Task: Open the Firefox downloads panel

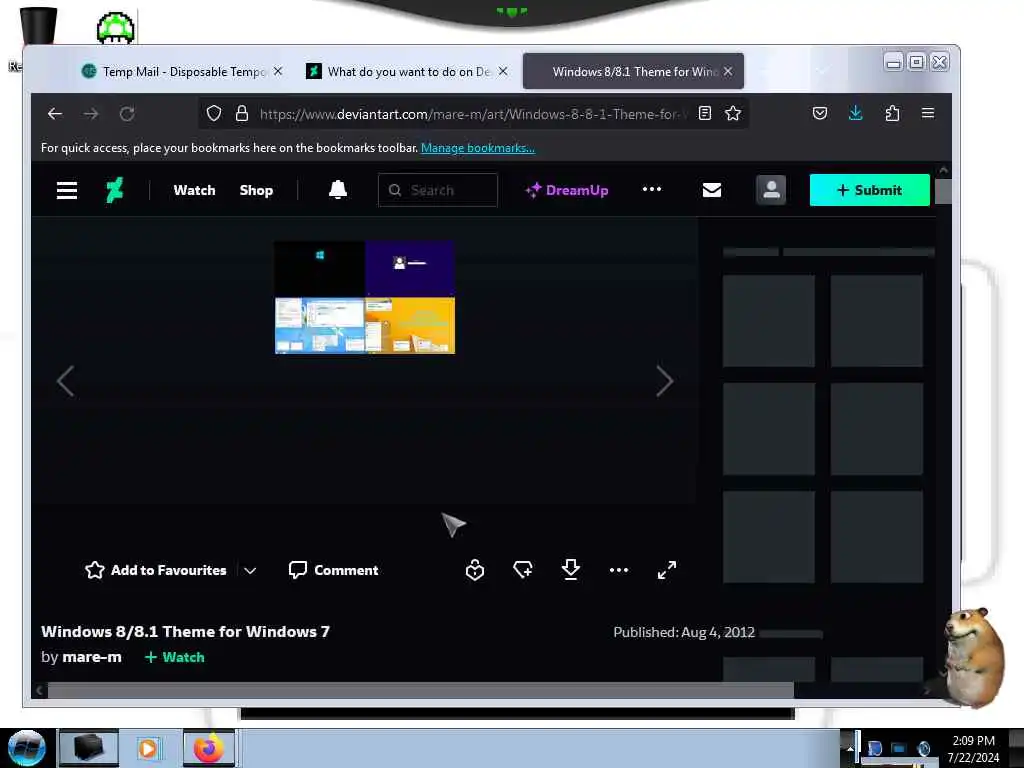Action: (856, 114)
